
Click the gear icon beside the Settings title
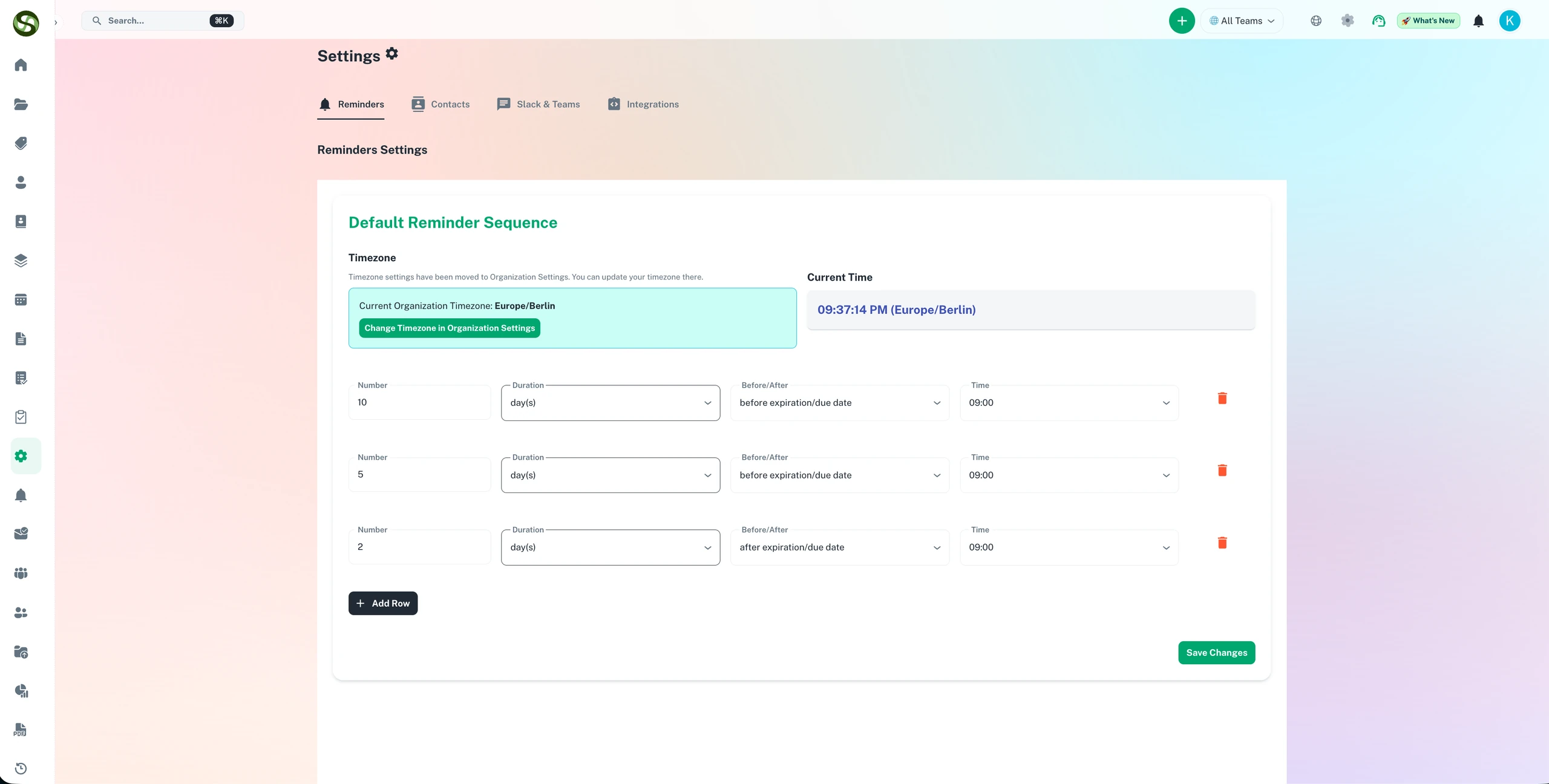click(x=392, y=54)
